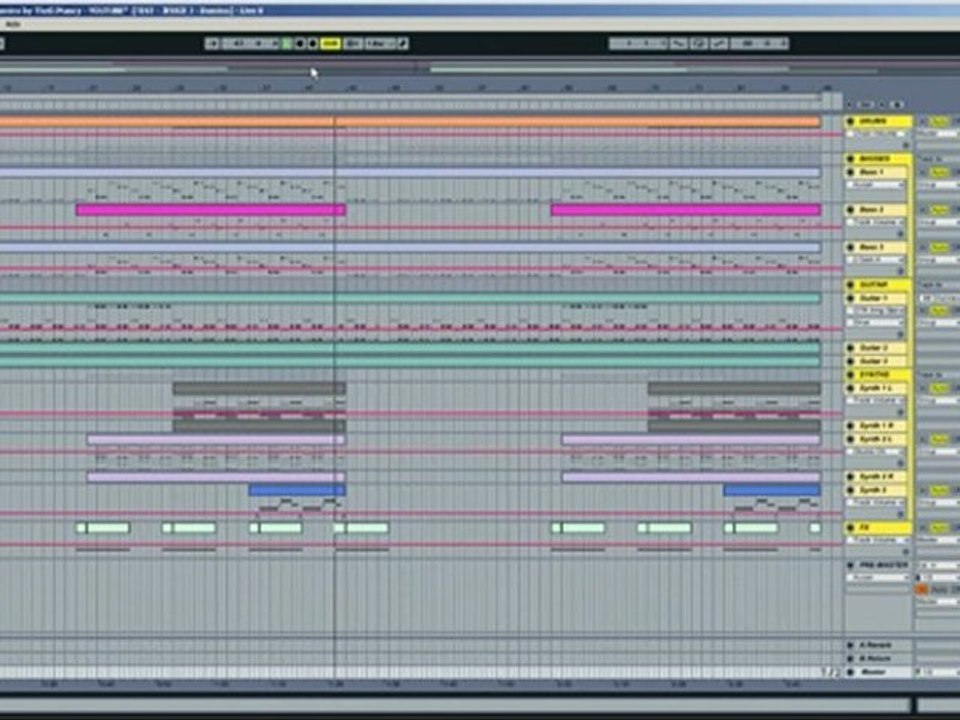960x720 pixels.
Task: Toggle the Follow playback button
Action: click(x=212, y=43)
